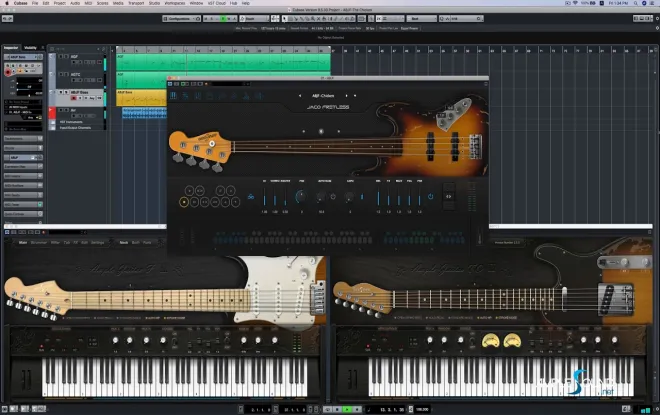Open the Workspaces menu

(175, 3)
